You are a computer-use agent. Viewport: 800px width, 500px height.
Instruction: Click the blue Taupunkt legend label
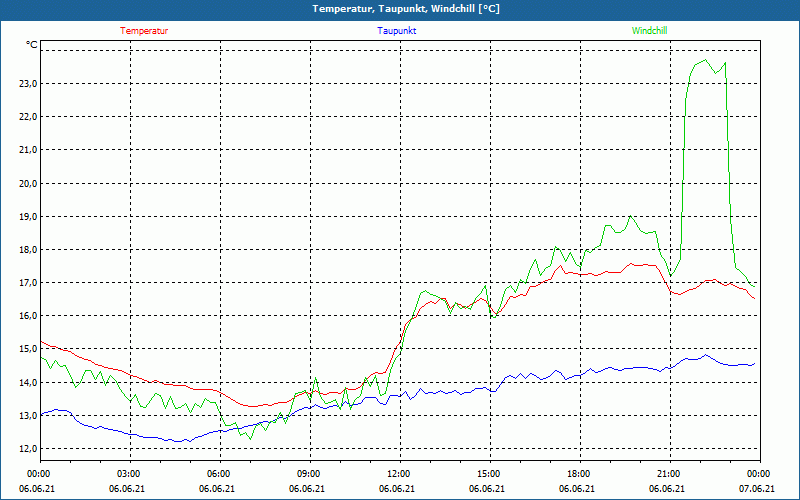pyautogui.click(x=396, y=31)
